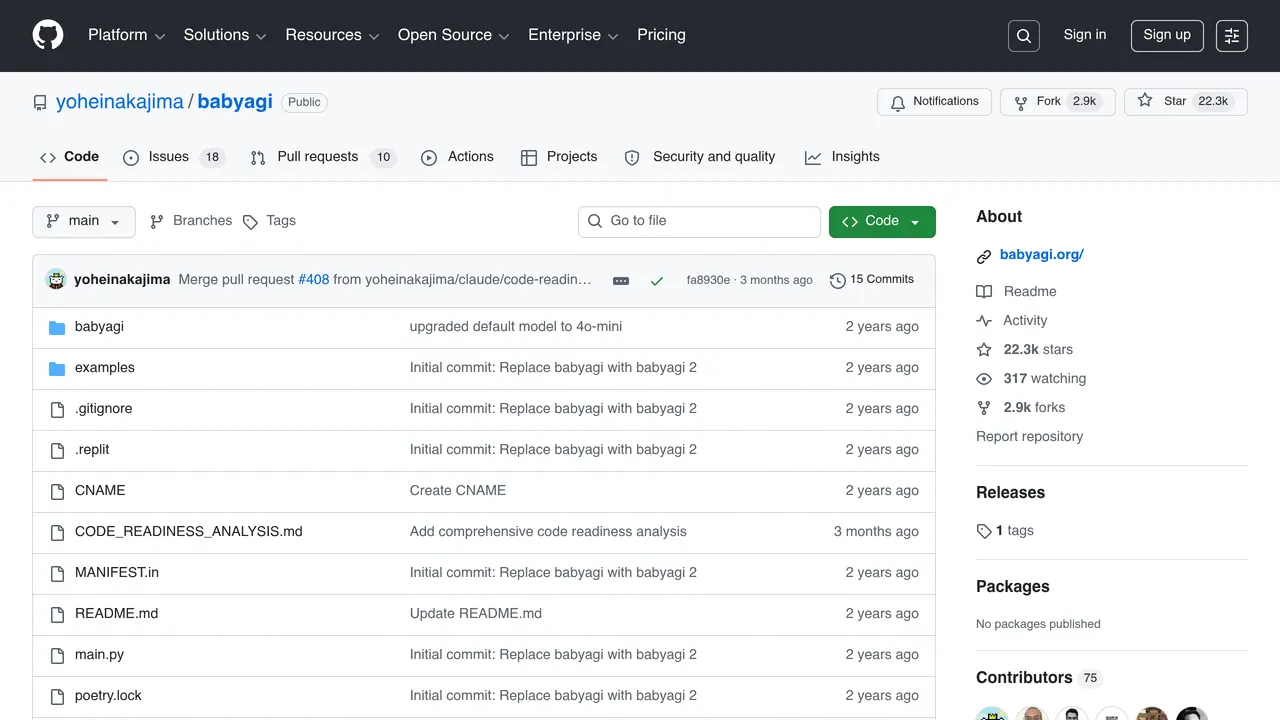Click the repository book icon beside yoheinakajima
This screenshot has width=1280, height=720.
tap(40, 102)
